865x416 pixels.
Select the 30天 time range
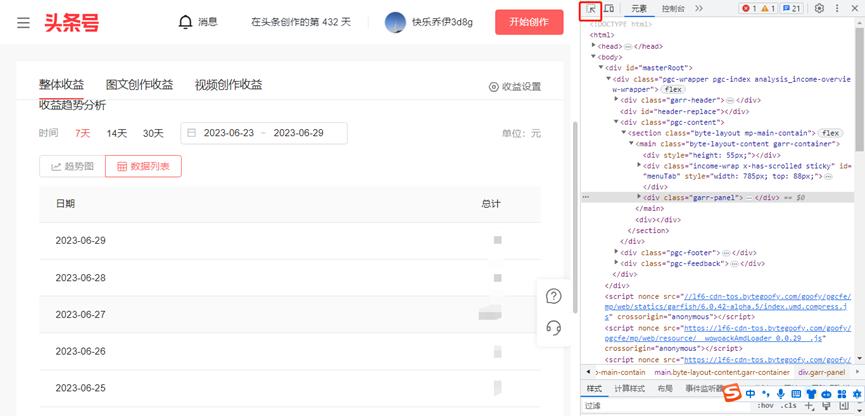point(153,133)
